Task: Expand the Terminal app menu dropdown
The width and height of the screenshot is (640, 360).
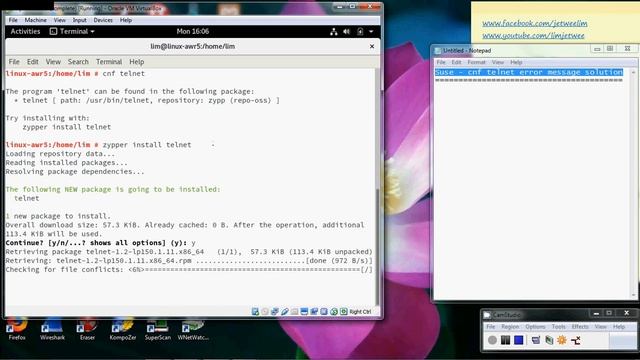Action: tap(72, 31)
